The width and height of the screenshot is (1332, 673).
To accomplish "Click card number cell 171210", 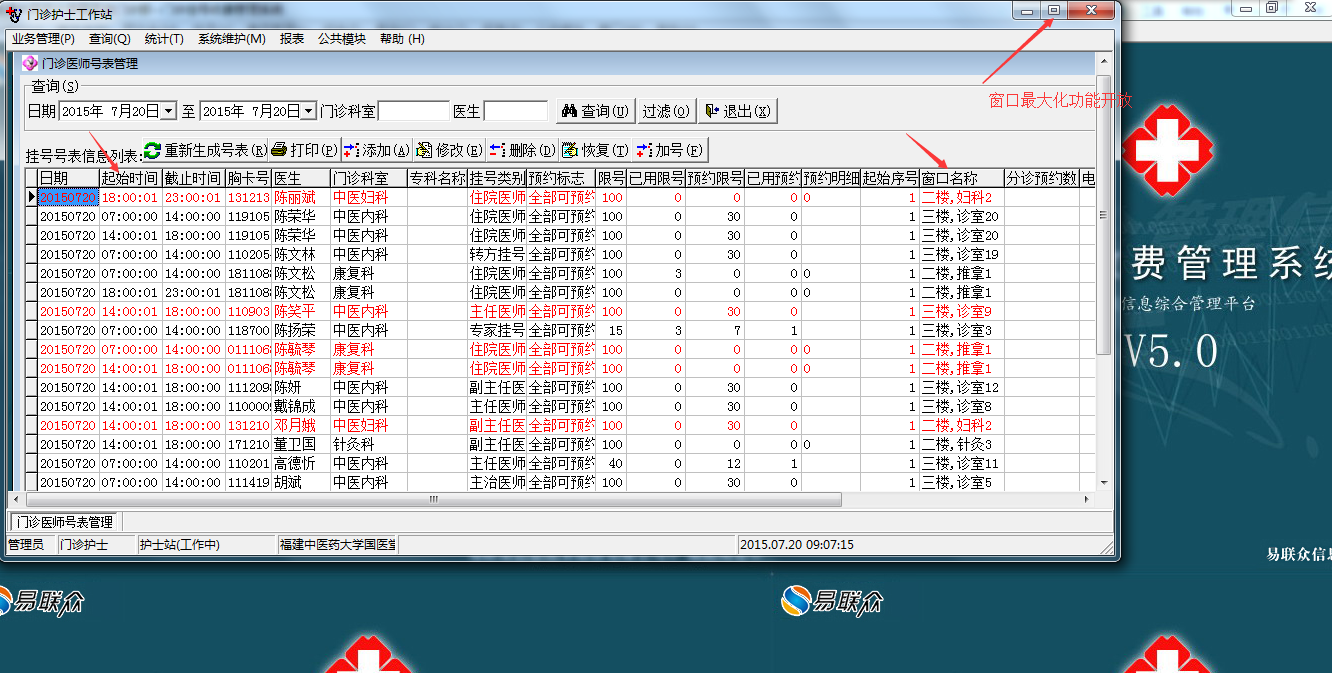I will click(x=248, y=445).
